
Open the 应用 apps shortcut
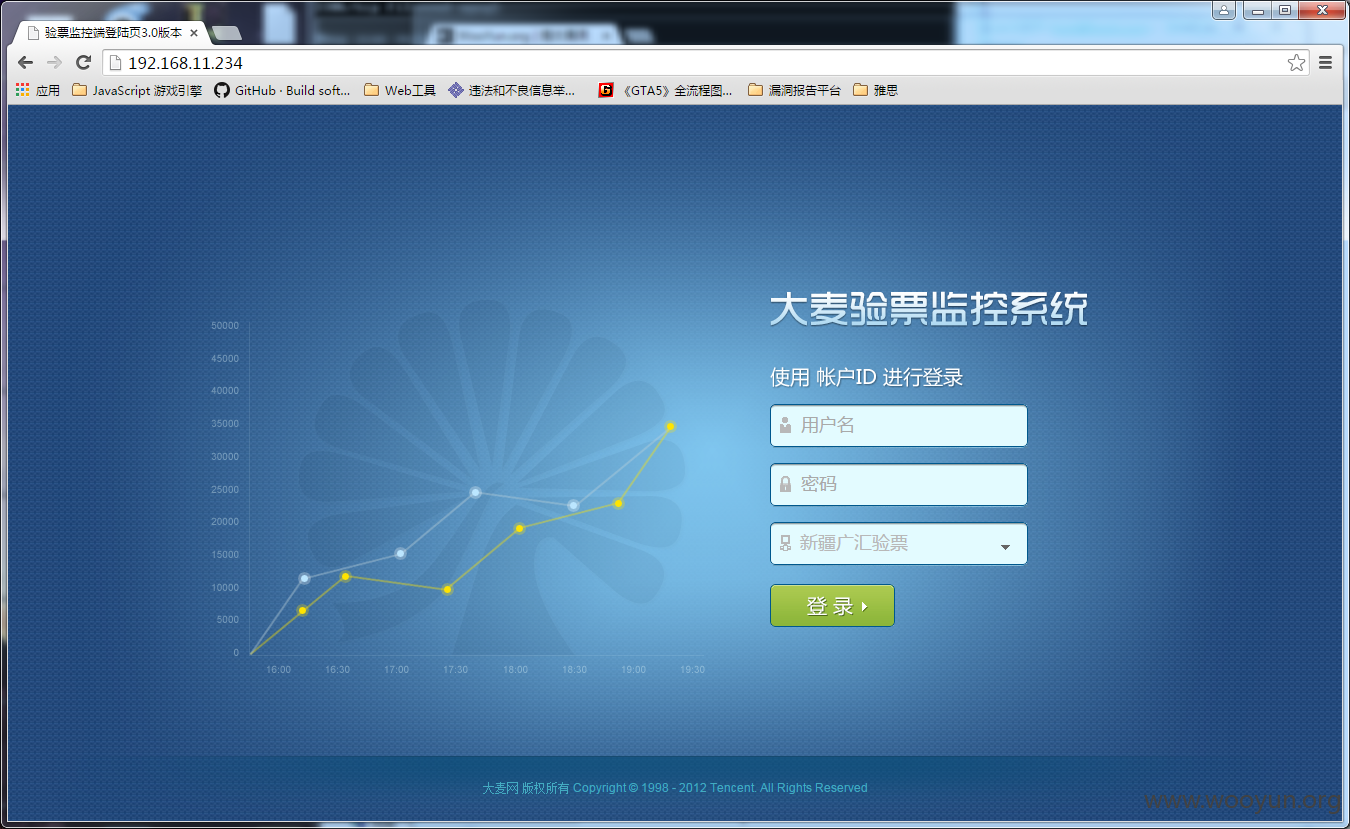point(38,90)
